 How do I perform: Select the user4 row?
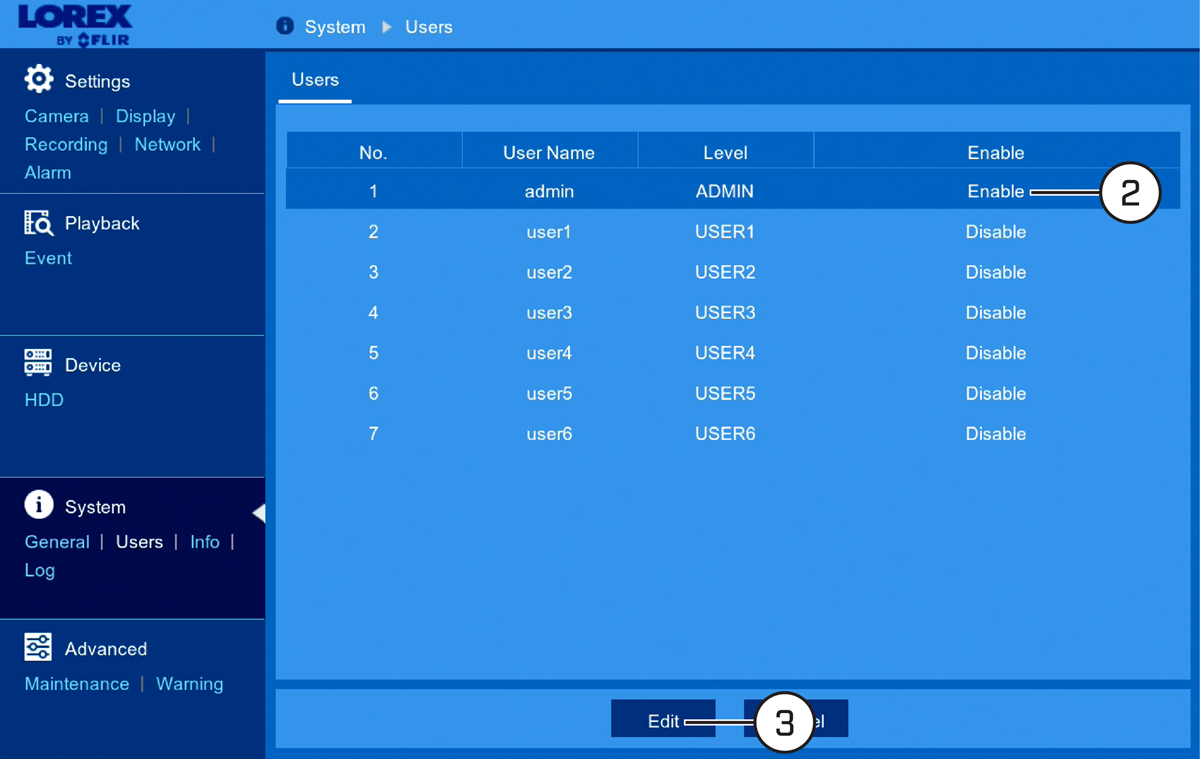click(x=733, y=353)
